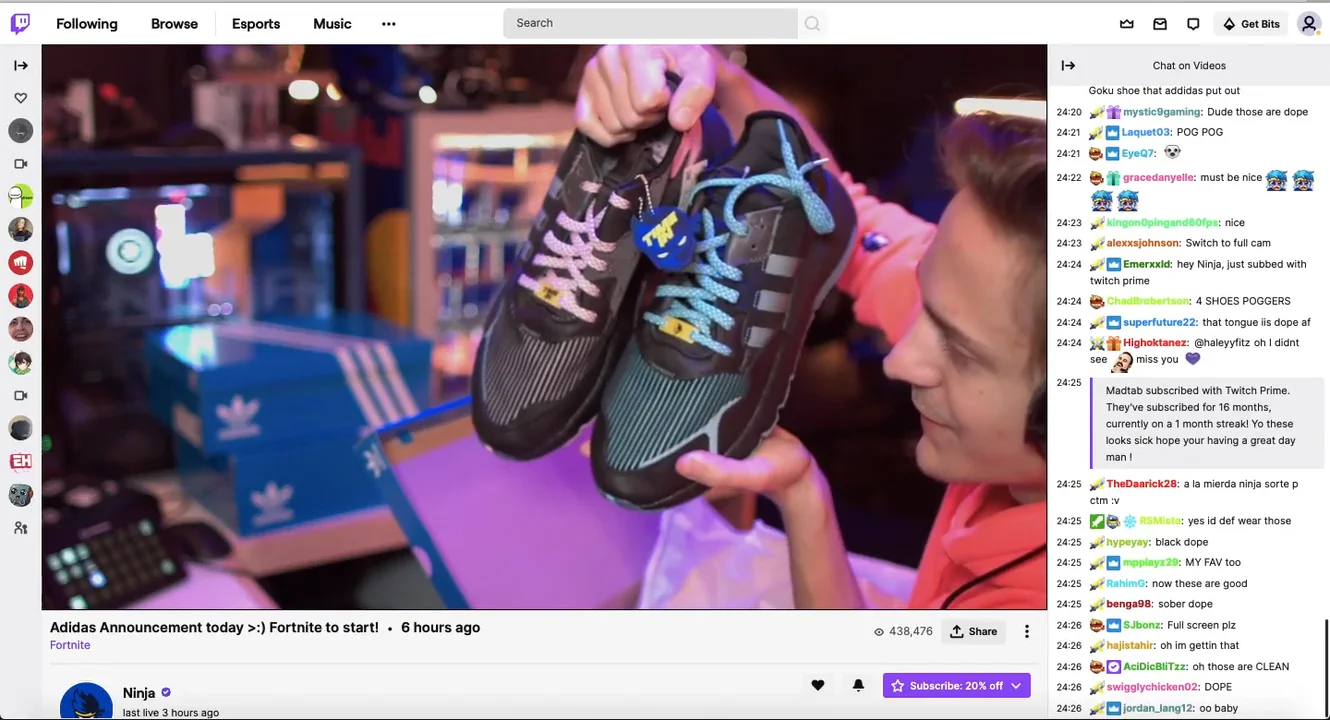Open the video options three-dot menu

pyautogui.click(x=1026, y=631)
